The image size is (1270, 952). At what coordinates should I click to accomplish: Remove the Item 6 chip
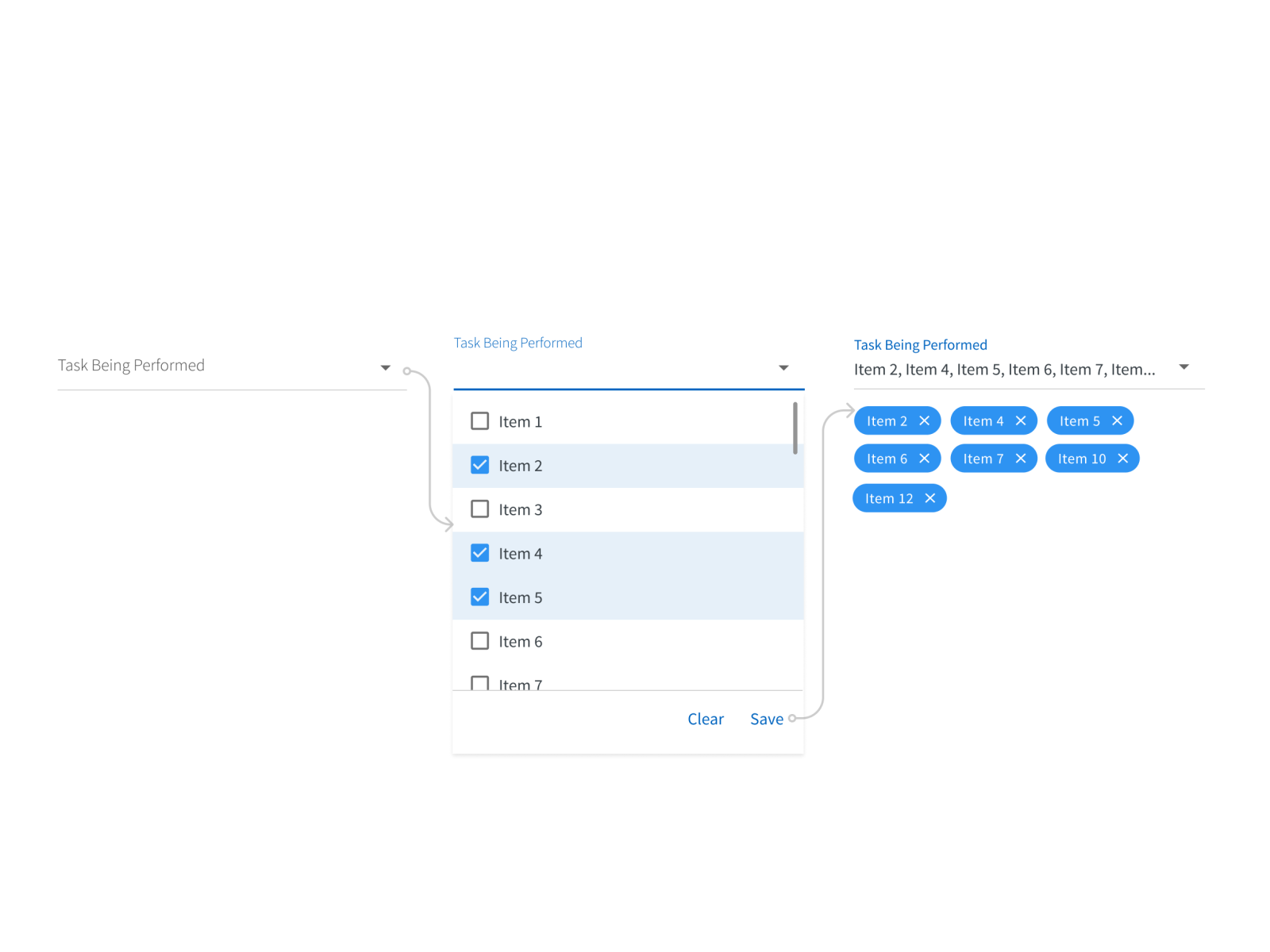pos(924,458)
